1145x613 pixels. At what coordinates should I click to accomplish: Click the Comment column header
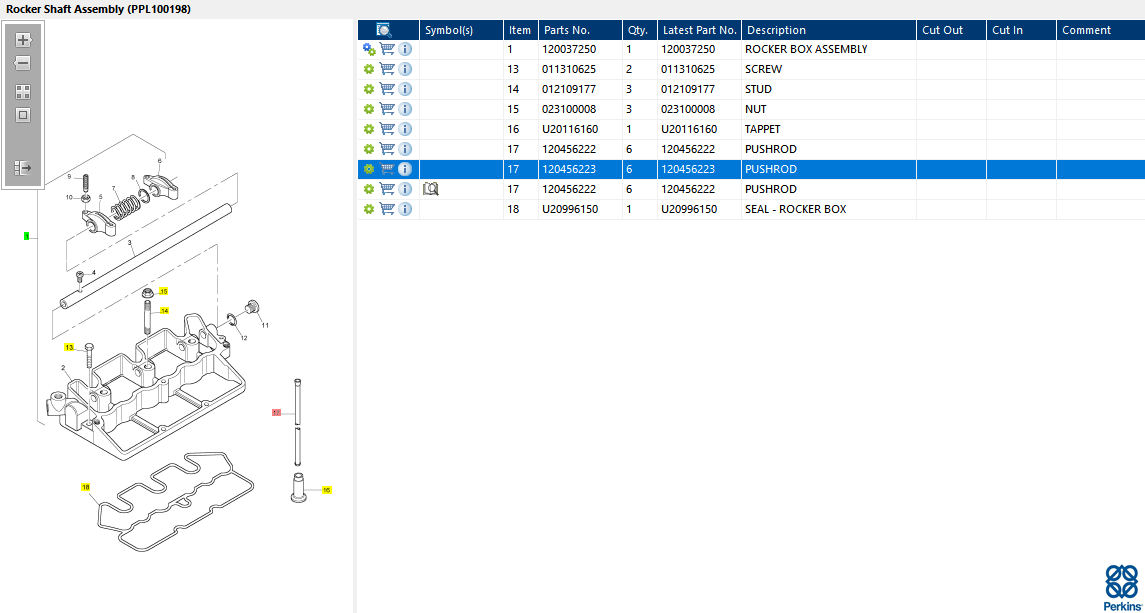[1100, 30]
